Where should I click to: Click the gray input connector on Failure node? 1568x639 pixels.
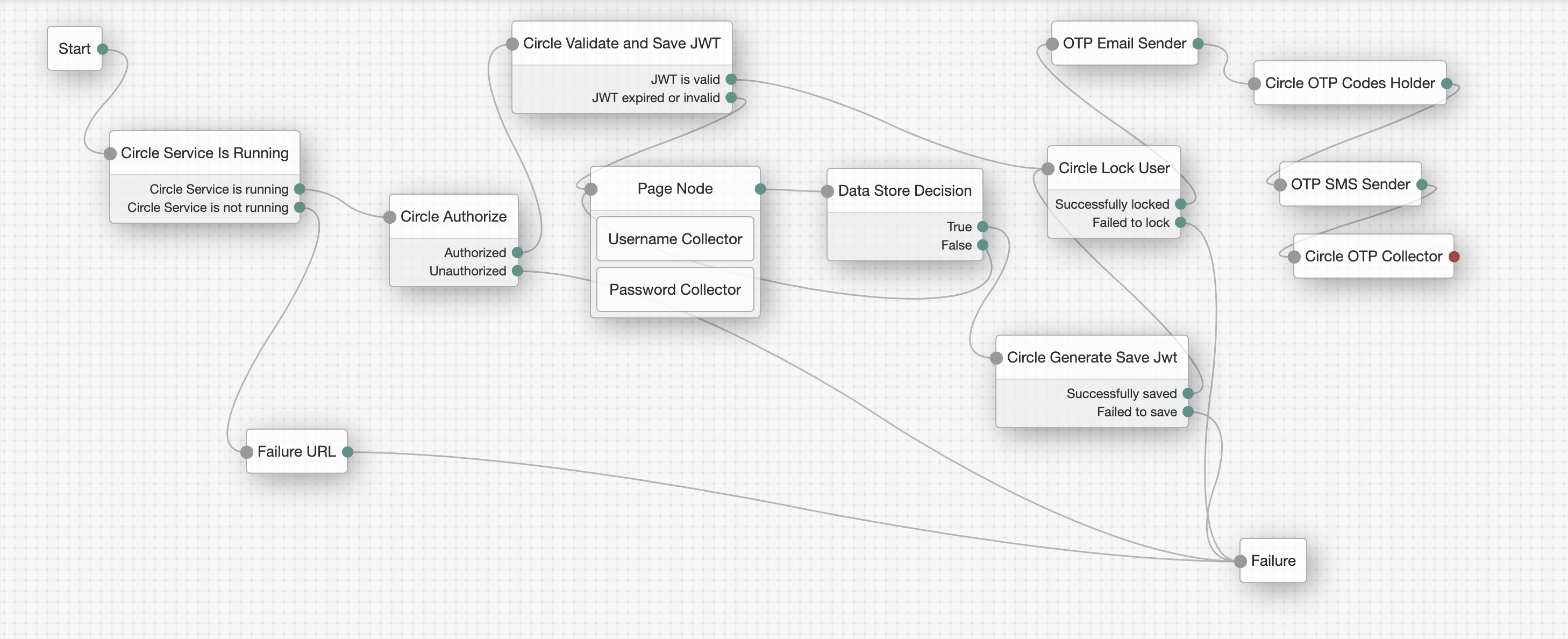point(1241,561)
